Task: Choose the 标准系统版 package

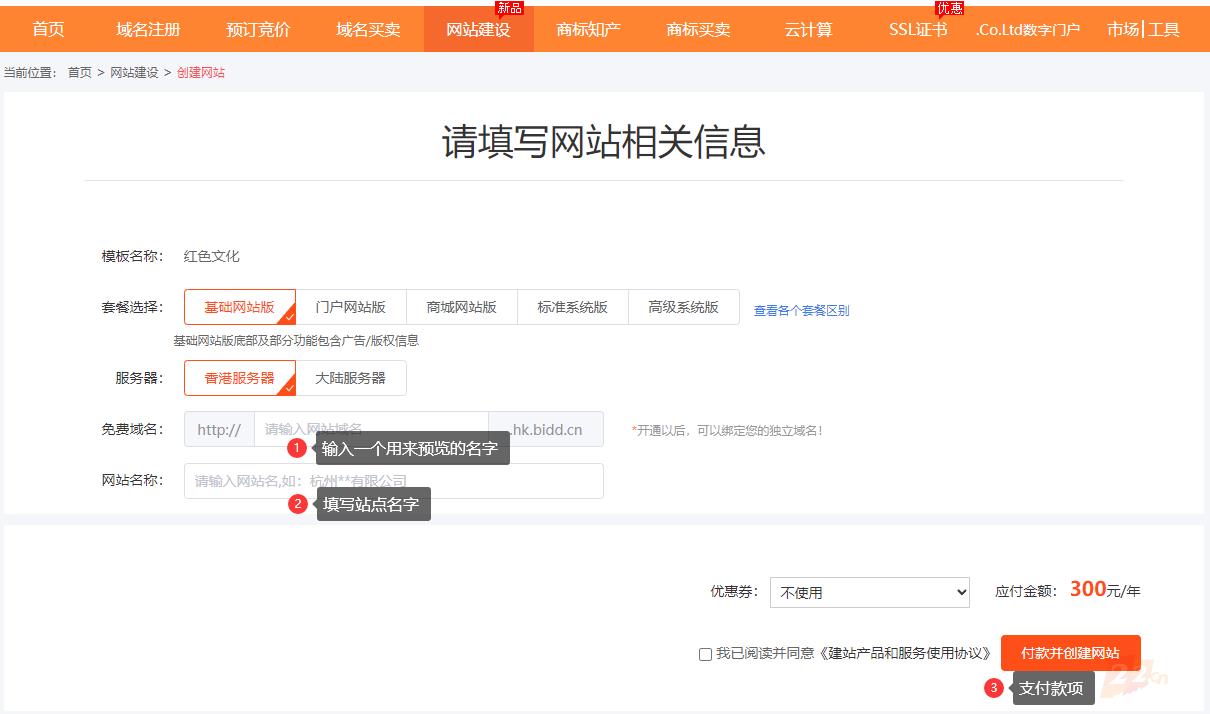Action: pos(573,307)
